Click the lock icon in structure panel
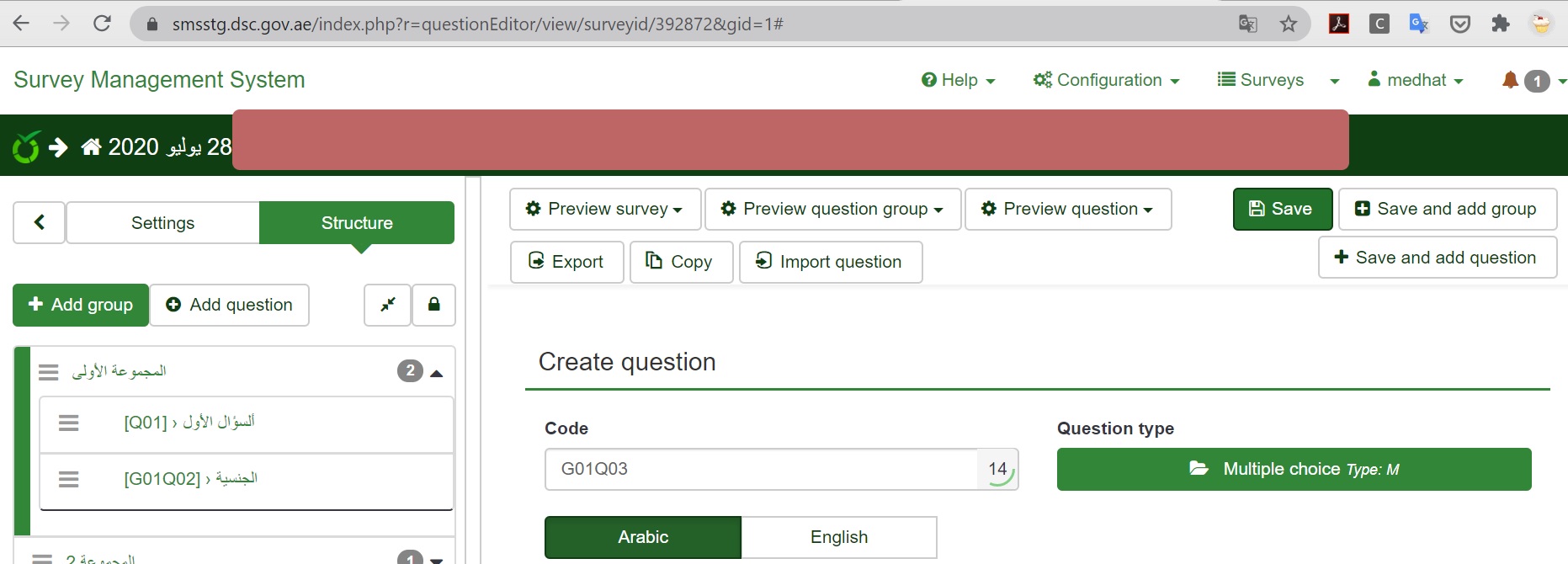Viewport: 1568px width, 564px height. (x=433, y=305)
